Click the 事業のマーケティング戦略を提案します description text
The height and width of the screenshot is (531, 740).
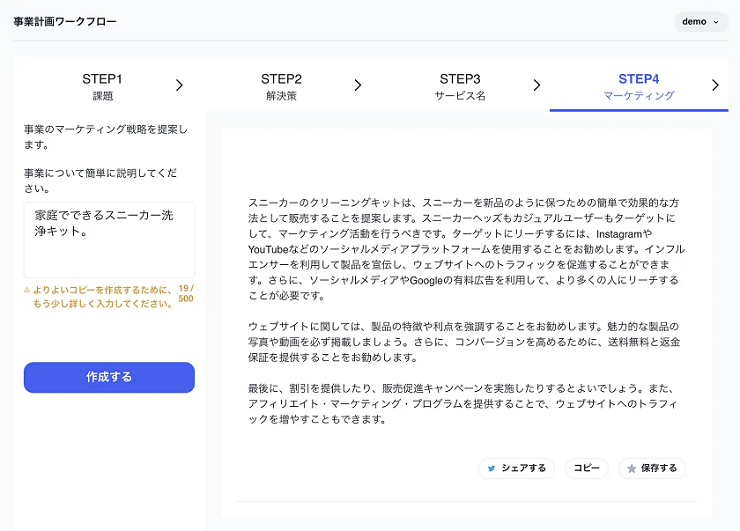[106, 137]
